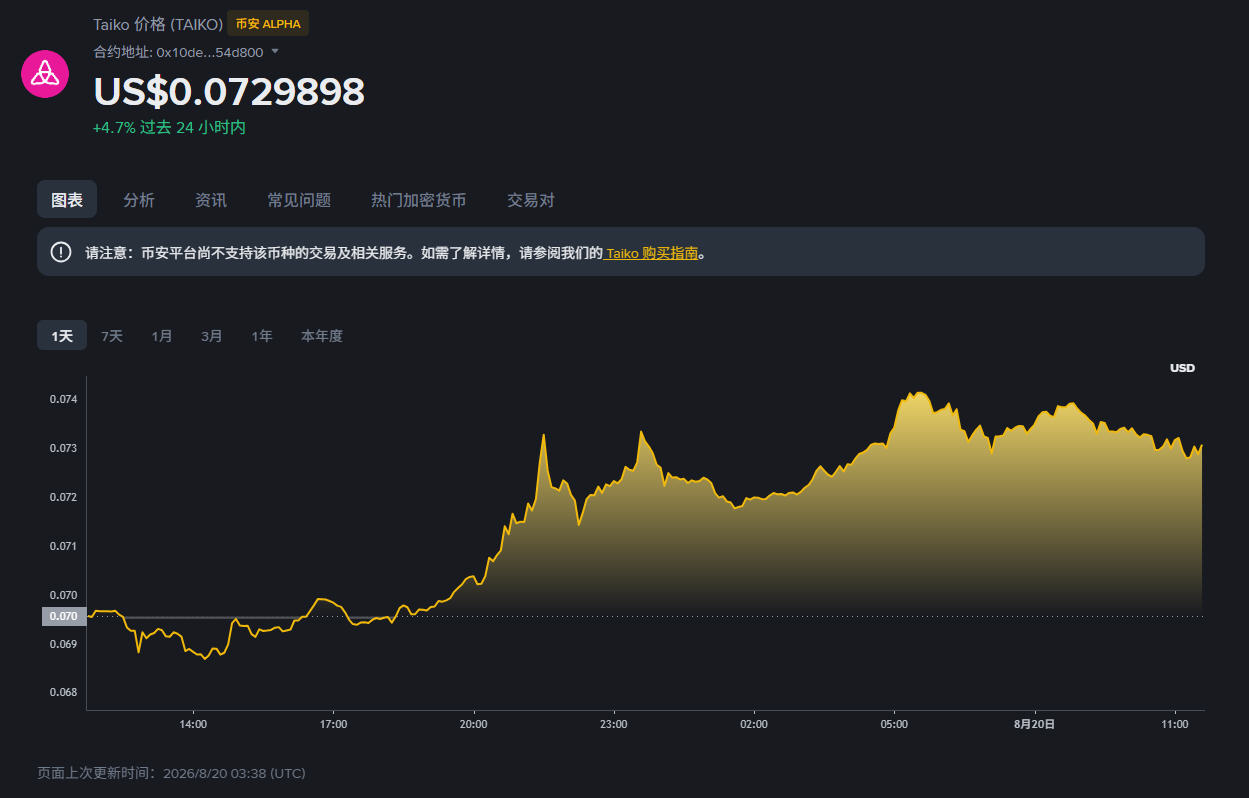
Task: Click the 17:00 time axis label
Action: (x=333, y=724)
